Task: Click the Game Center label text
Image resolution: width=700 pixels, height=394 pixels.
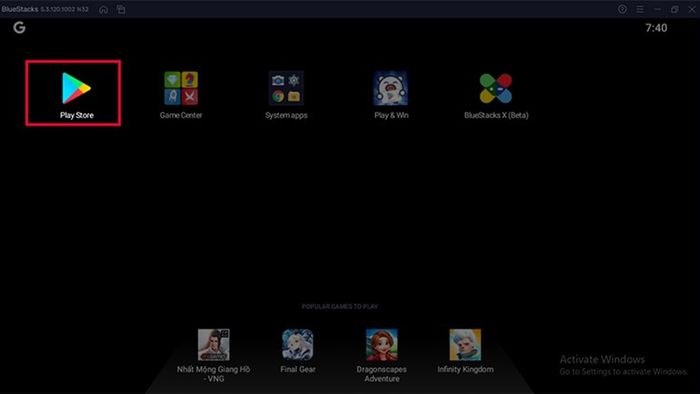Action: pos(181,115)
